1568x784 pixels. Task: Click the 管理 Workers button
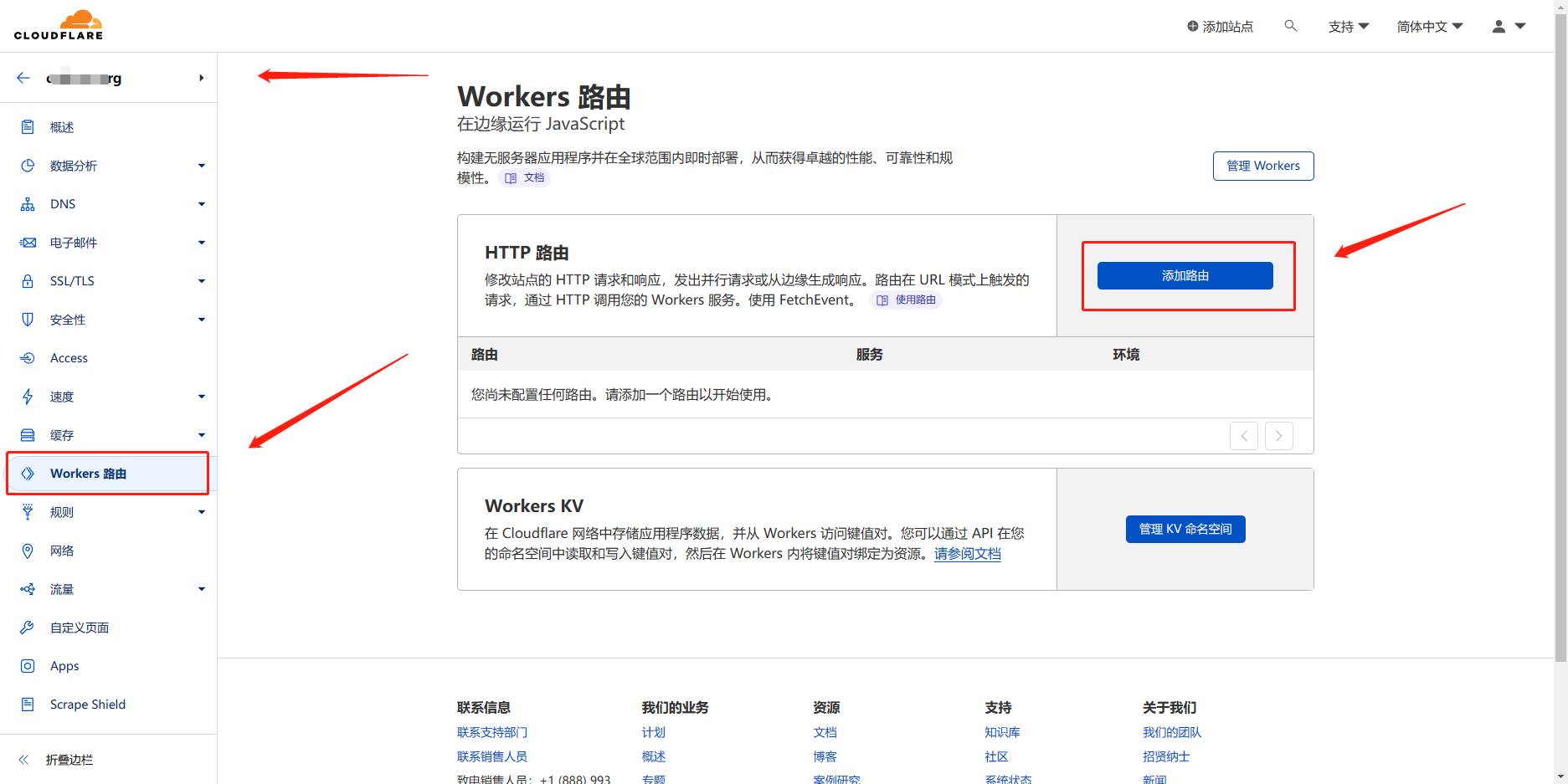[1262, 166]
